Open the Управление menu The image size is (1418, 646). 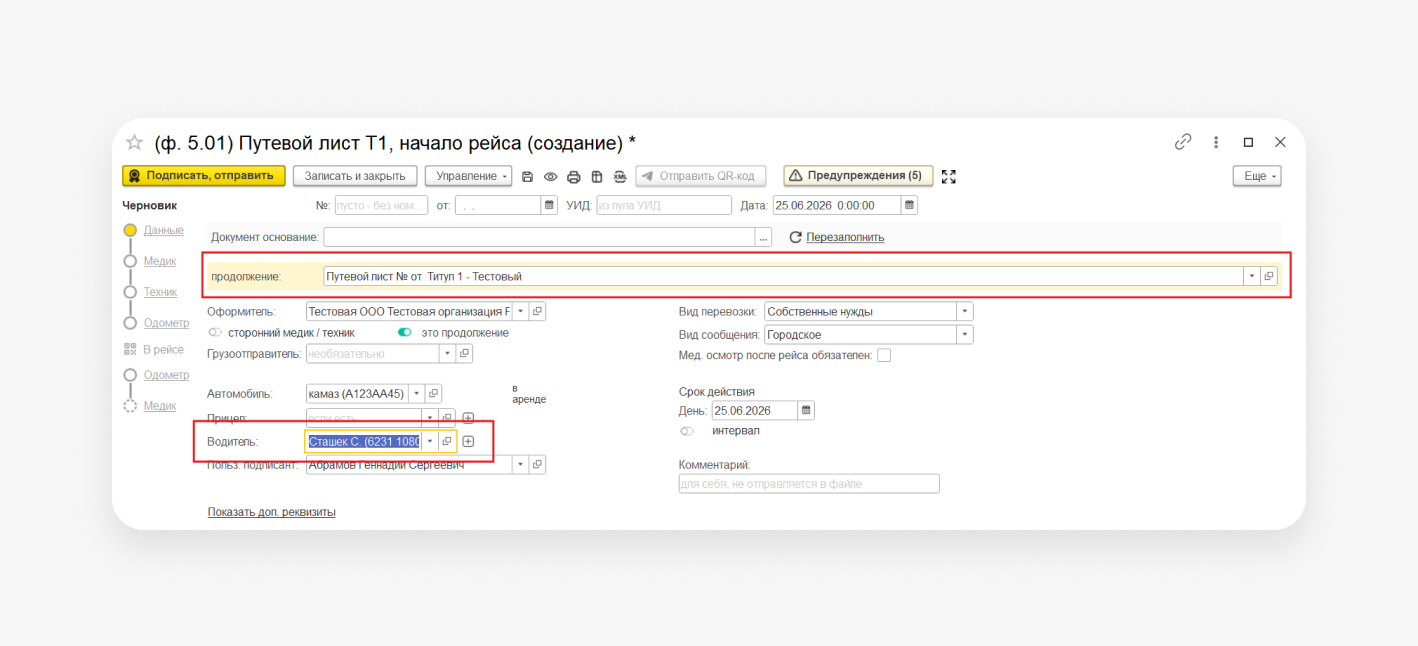tap(468, 176)
